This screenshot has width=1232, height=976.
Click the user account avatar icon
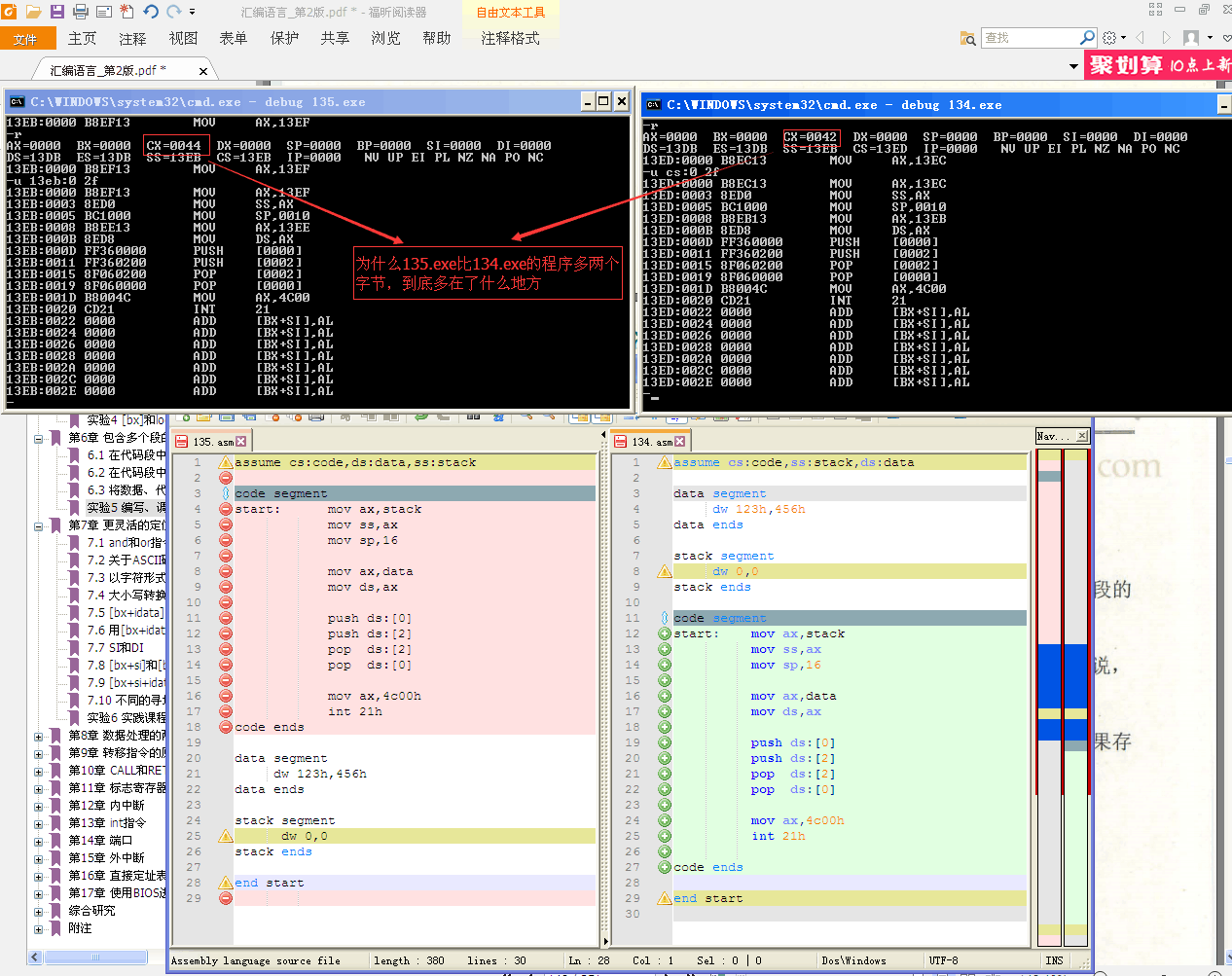[1191, 38]
